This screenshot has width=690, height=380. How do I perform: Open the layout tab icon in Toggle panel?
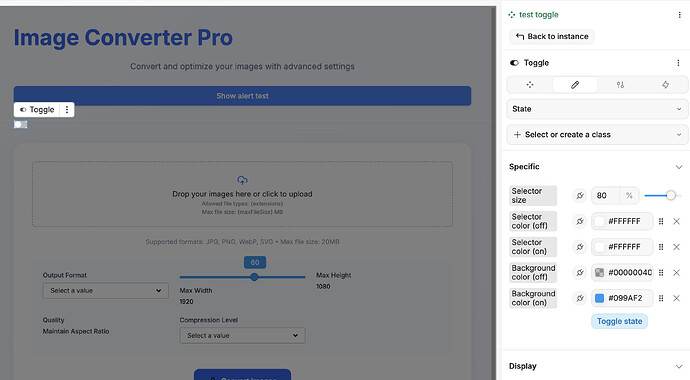click(530, 85)
